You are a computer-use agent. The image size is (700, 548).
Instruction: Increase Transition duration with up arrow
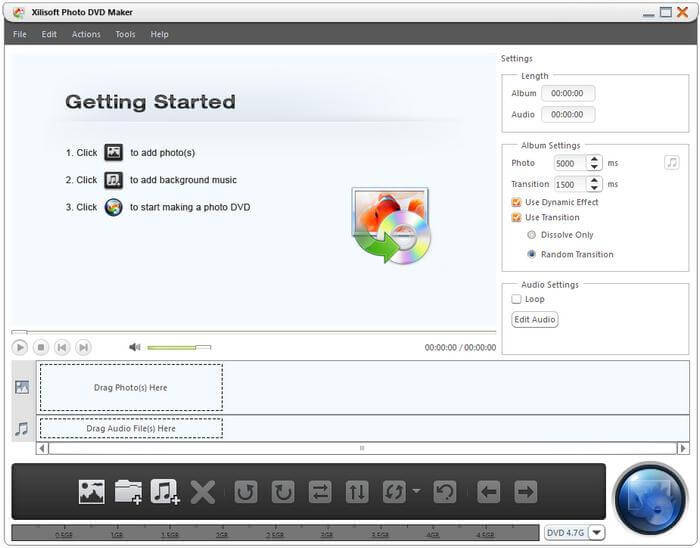pos(594,180)
